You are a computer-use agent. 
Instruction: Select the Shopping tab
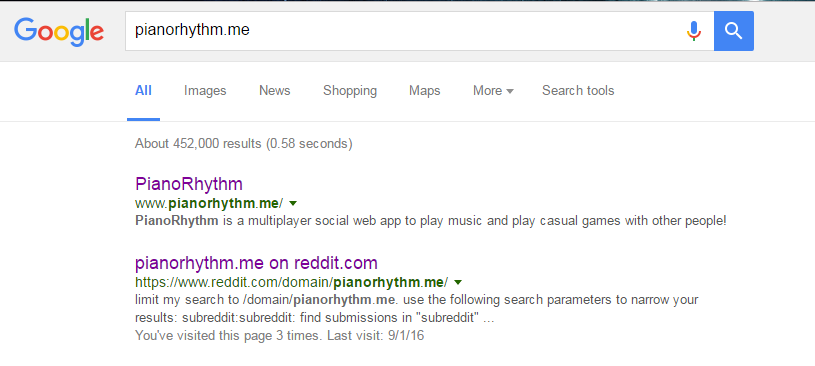coord(350,90)
